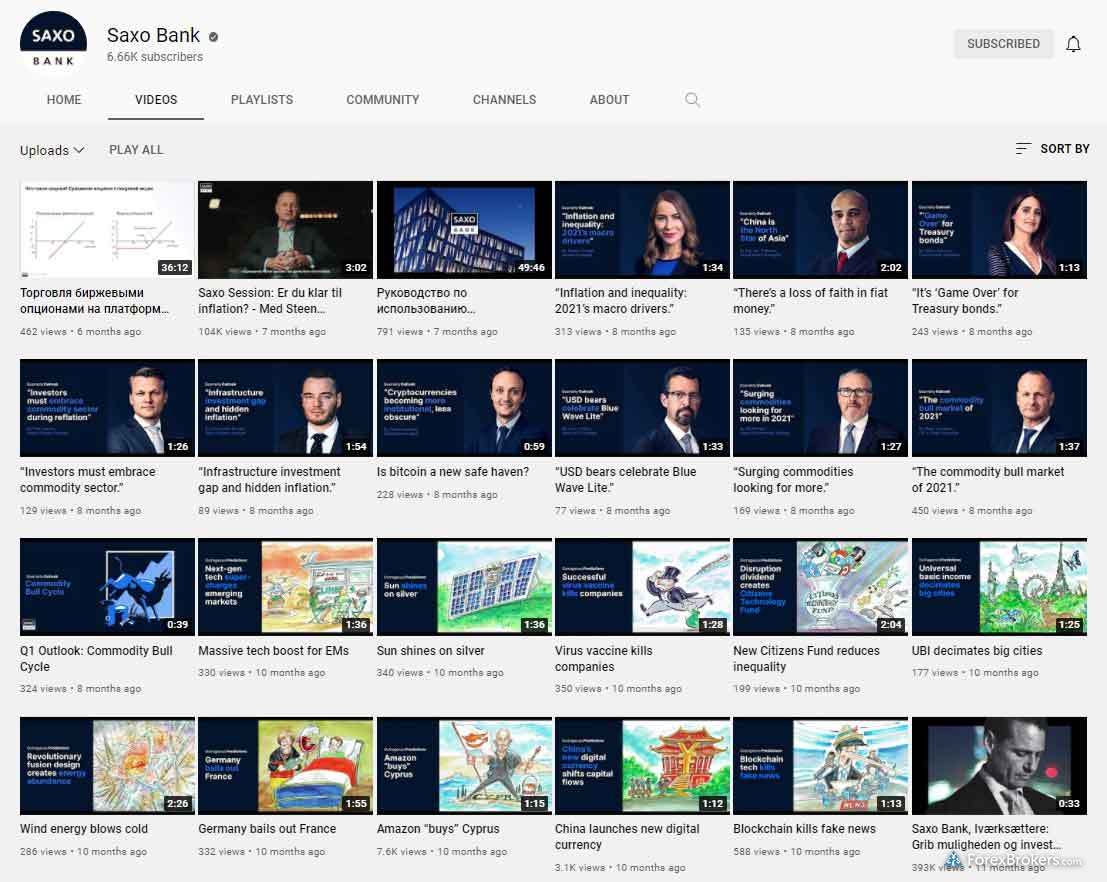Screen dimensions: 1107x882
Task: Select the About tab
Action: click(609, 100)
